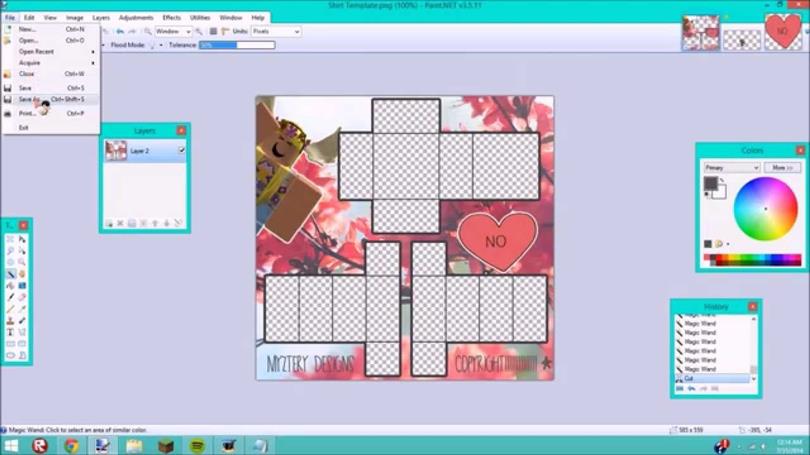Open the Layers menu
The height and width of the screenshot is (455, 810).
(101, 18)
